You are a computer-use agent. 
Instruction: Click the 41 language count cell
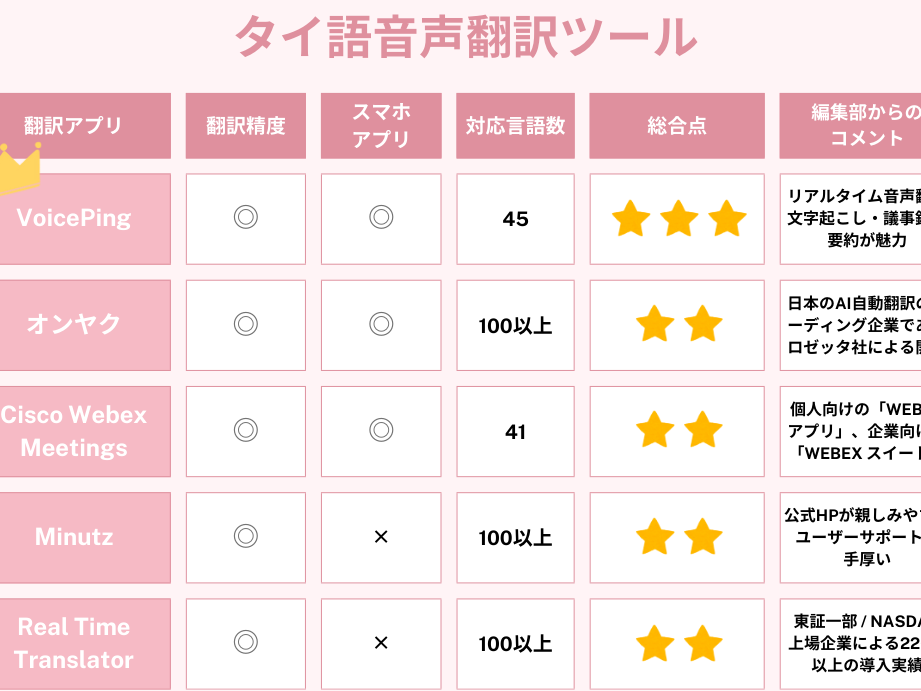(x=515, y=431)
